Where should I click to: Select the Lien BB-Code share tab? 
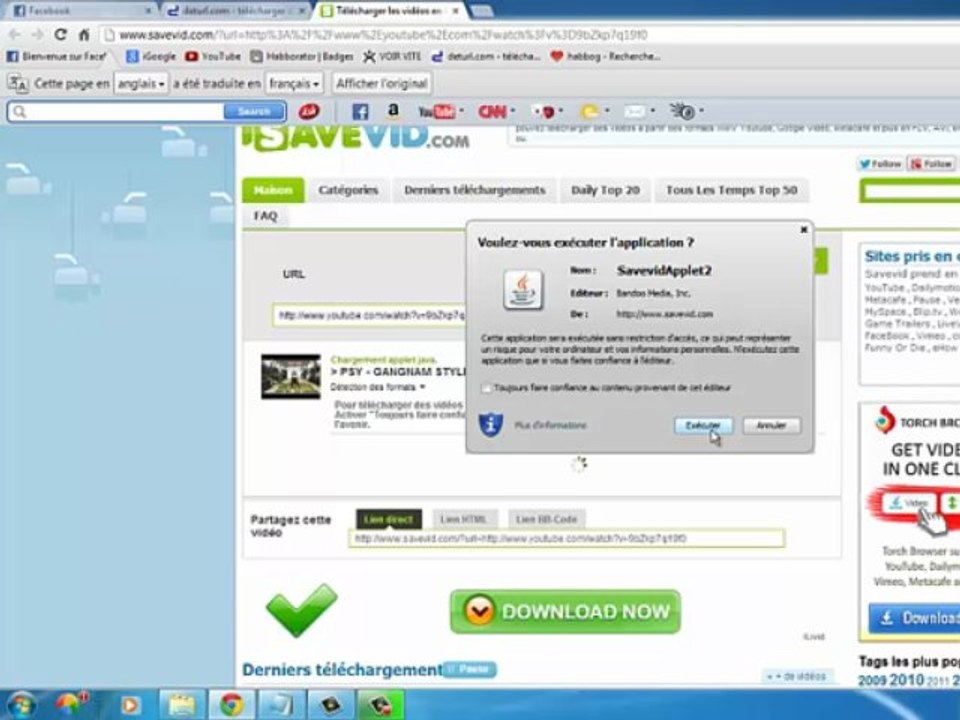pos(546,519)
